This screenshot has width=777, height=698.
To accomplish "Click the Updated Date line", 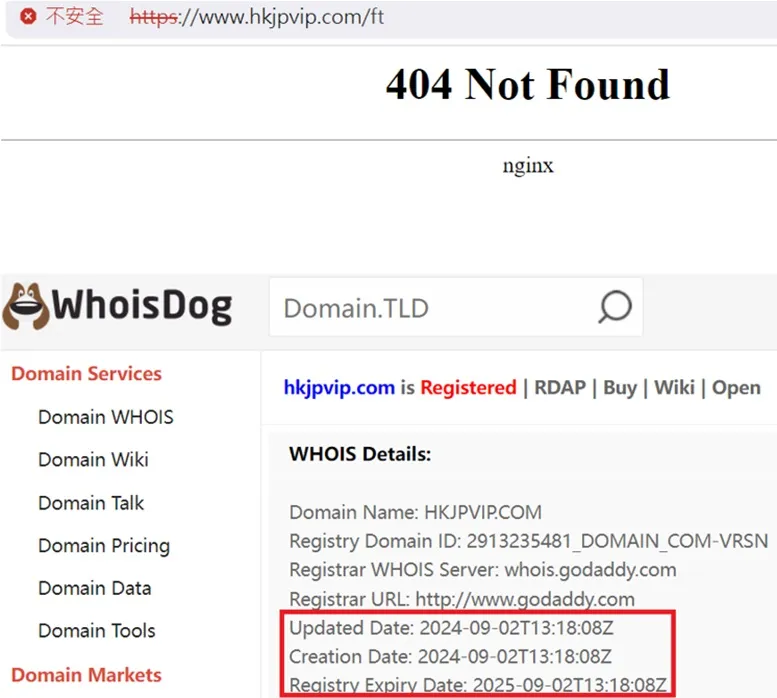I will [451, 628].
